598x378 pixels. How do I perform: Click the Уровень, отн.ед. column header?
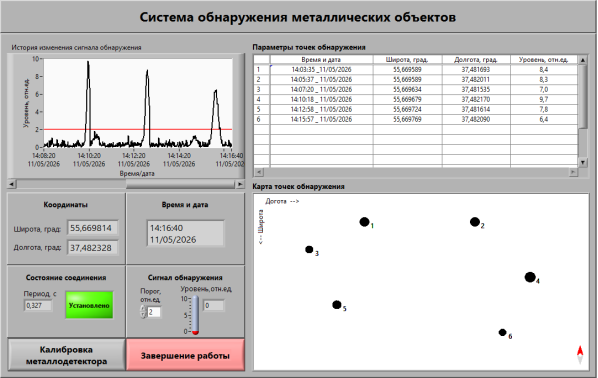pyautogui.click(x=544, y=60)
